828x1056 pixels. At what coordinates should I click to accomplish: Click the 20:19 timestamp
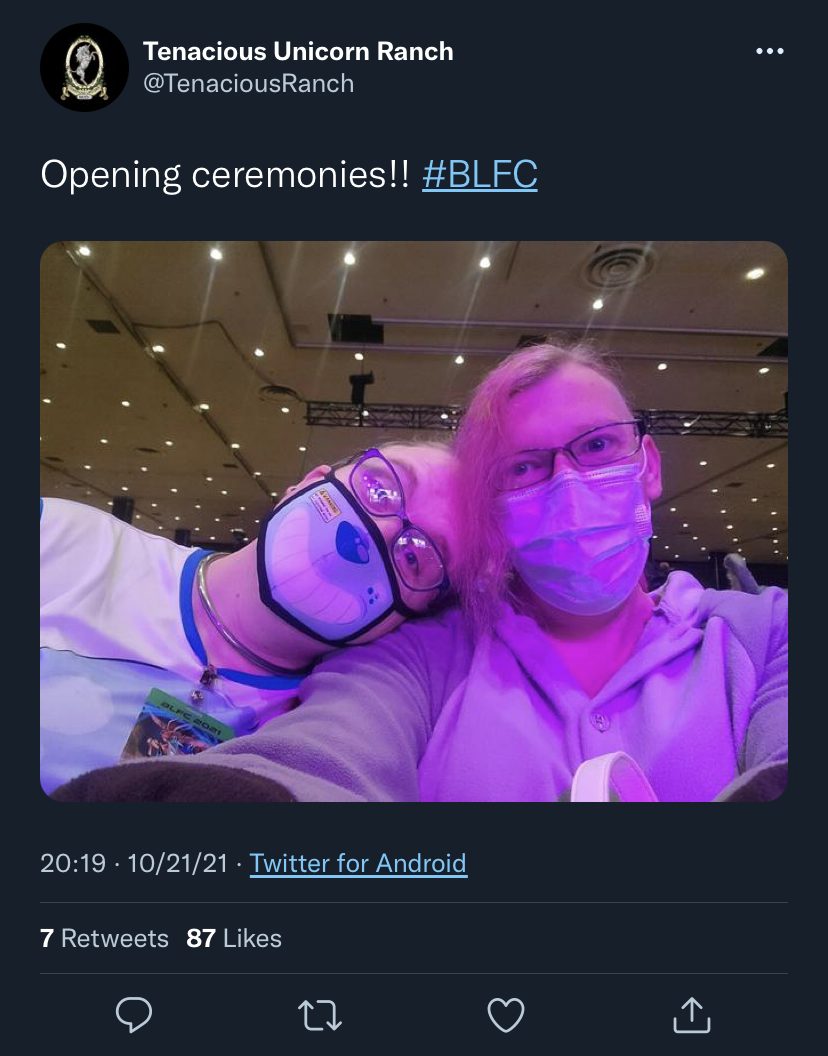(73, 863)
